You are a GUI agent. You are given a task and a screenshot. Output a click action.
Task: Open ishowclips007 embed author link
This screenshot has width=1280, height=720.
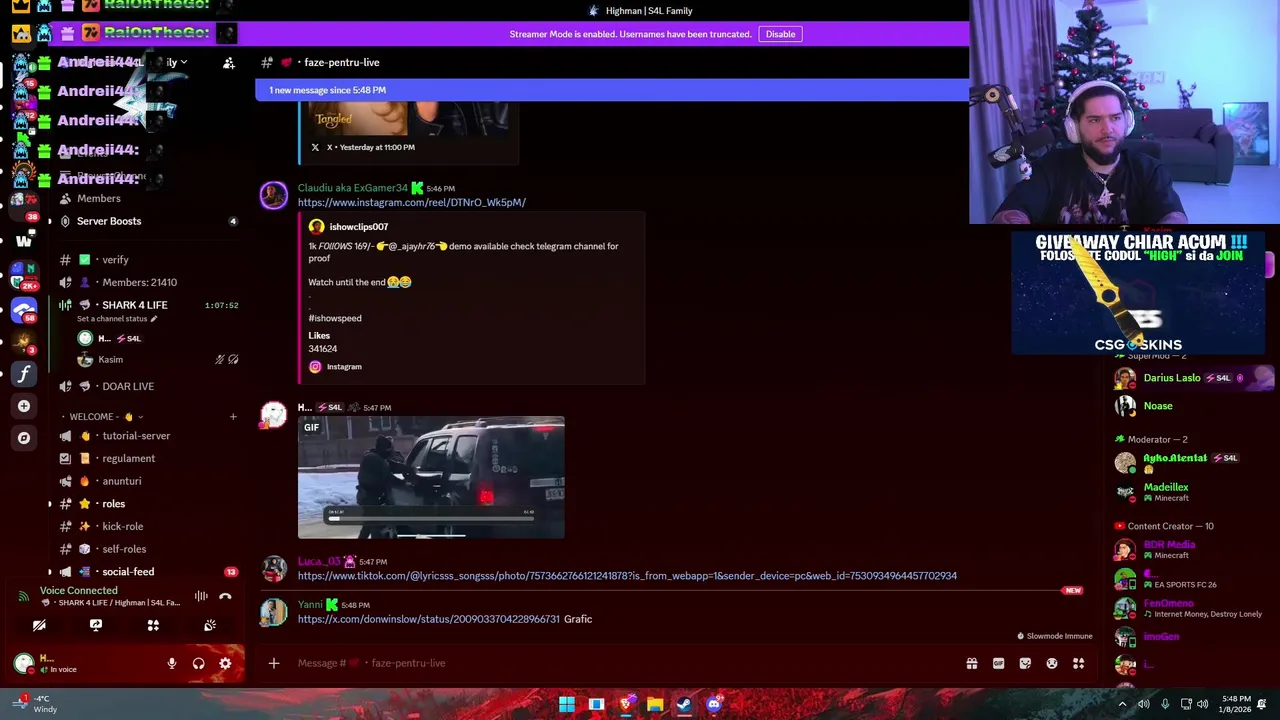click(x=358, y=227)
